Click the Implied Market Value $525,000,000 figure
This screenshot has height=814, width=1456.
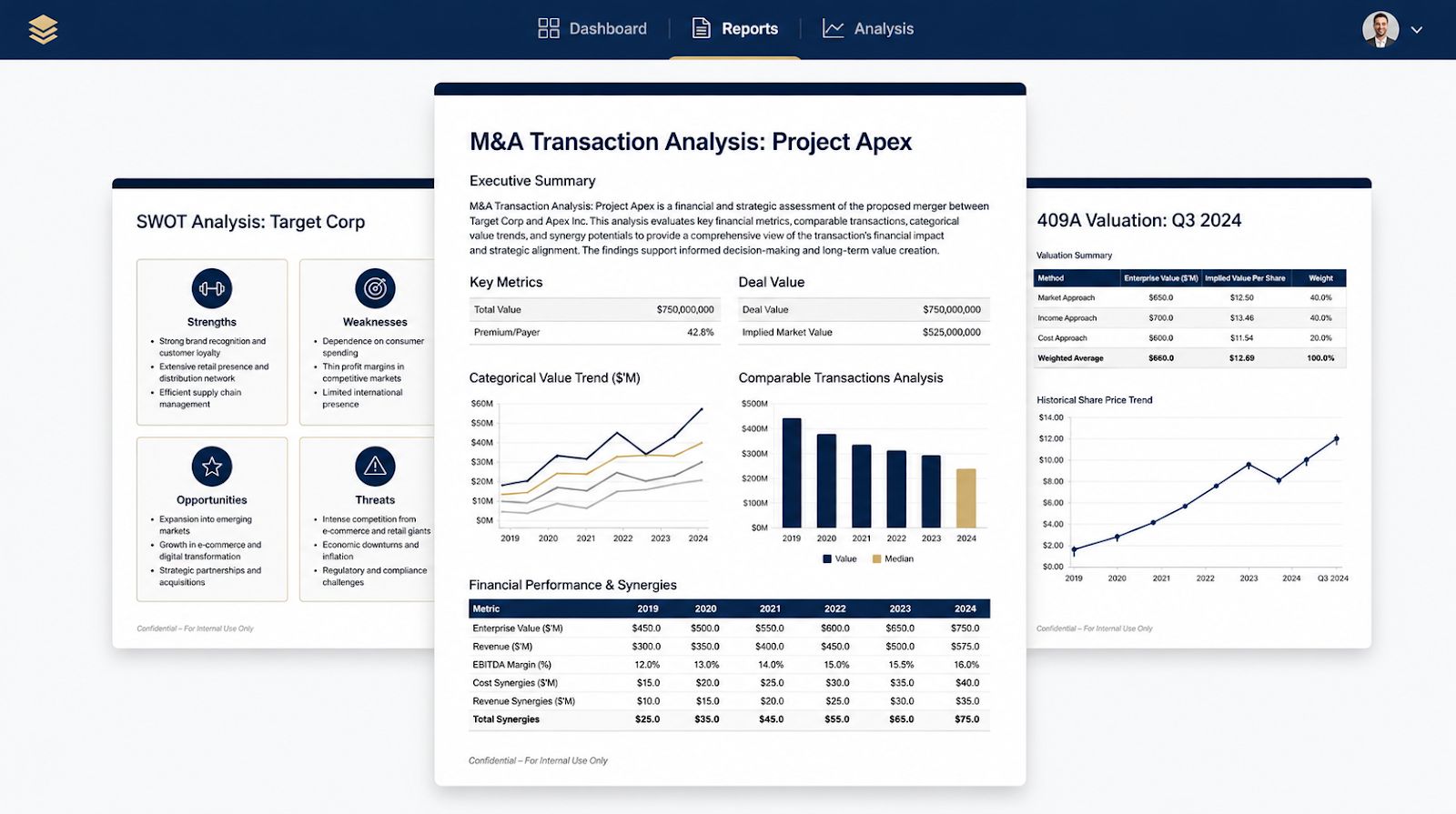click(x=952, y=332)
